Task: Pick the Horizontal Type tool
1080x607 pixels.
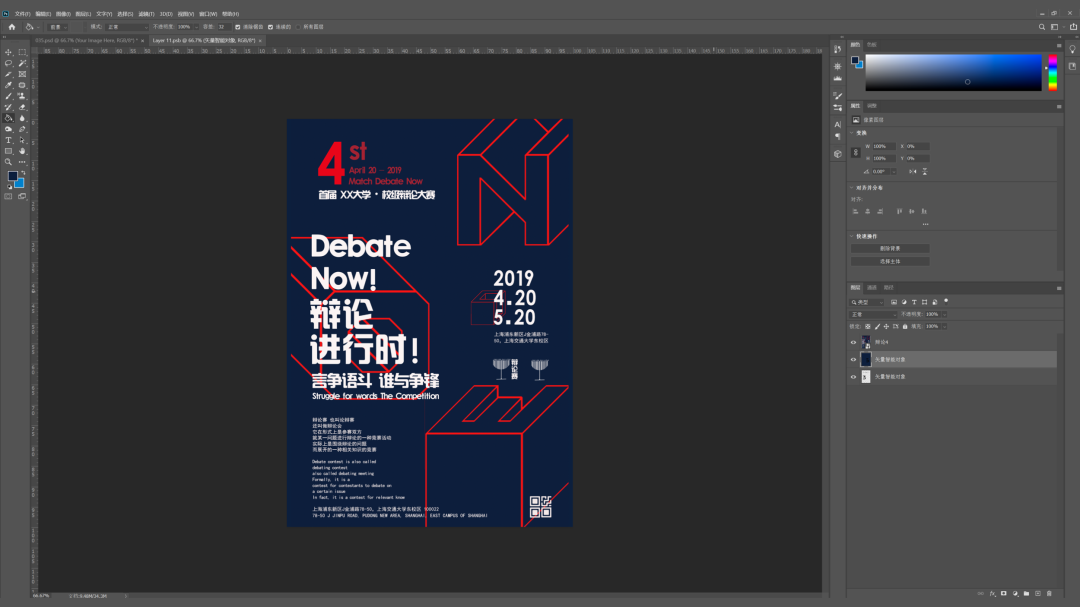Action: pos(9,140)
